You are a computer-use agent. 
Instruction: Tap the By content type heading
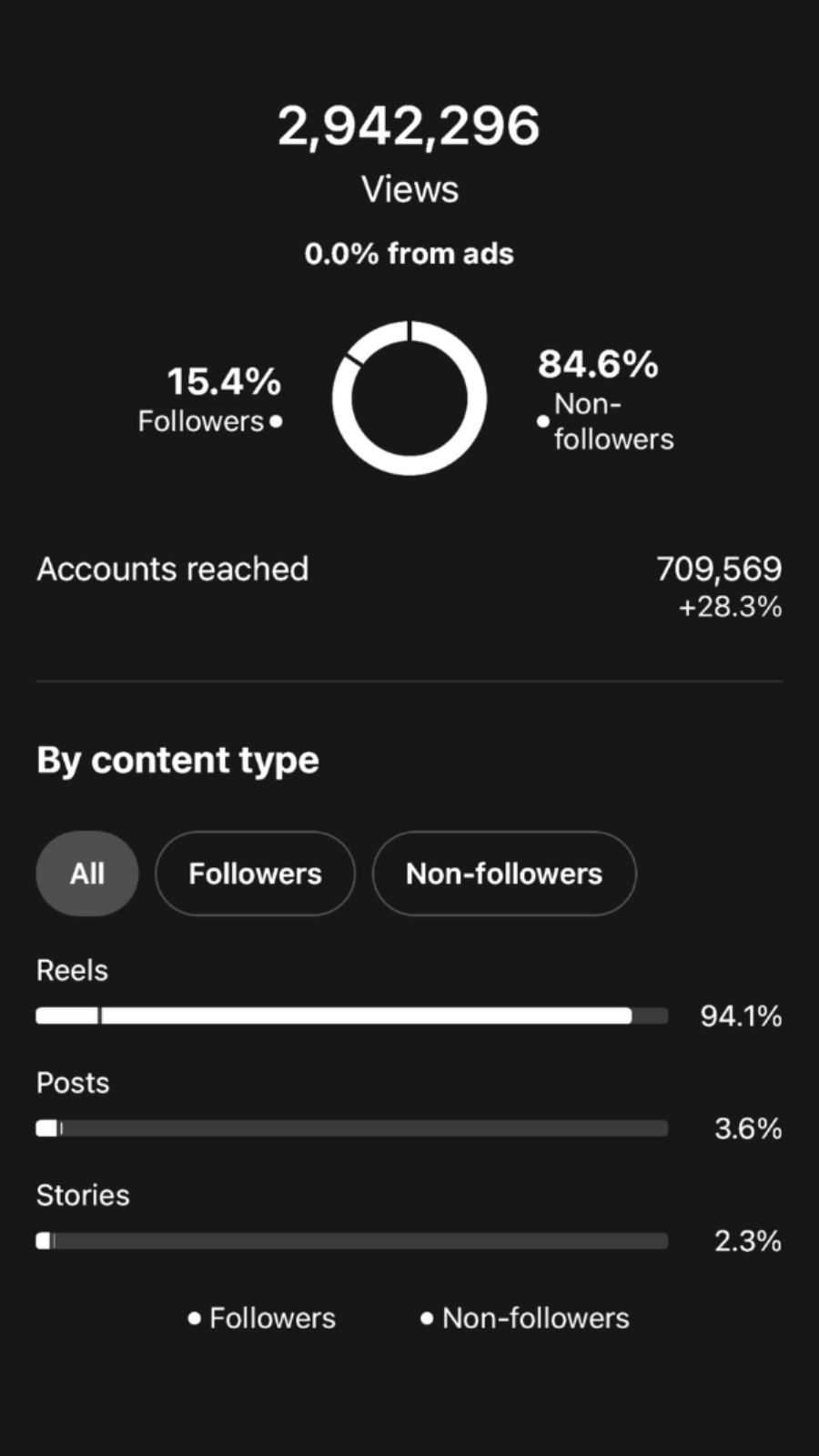[x=178, y=761]
